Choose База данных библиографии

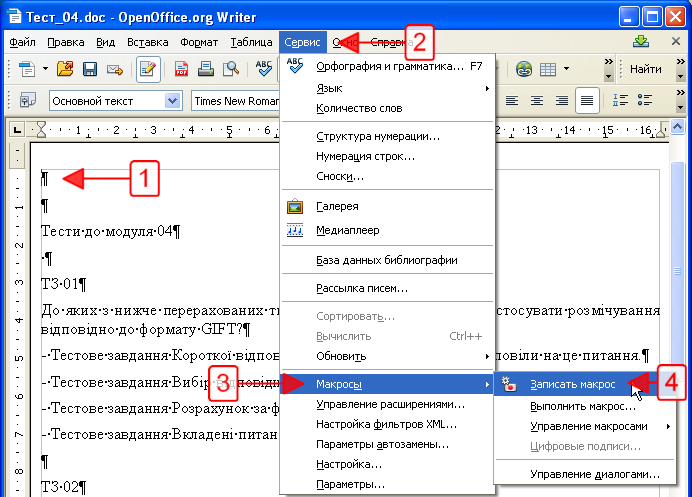click(387, 260)
